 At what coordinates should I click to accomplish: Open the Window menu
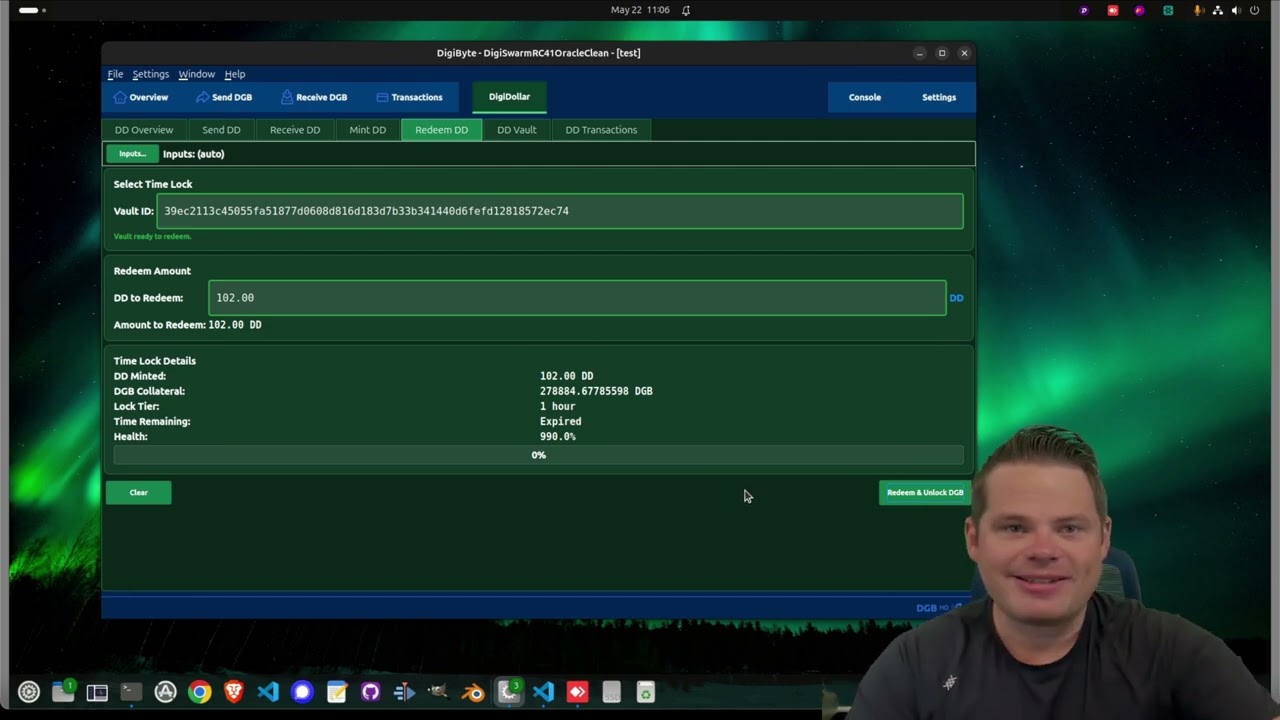(196, 74)
